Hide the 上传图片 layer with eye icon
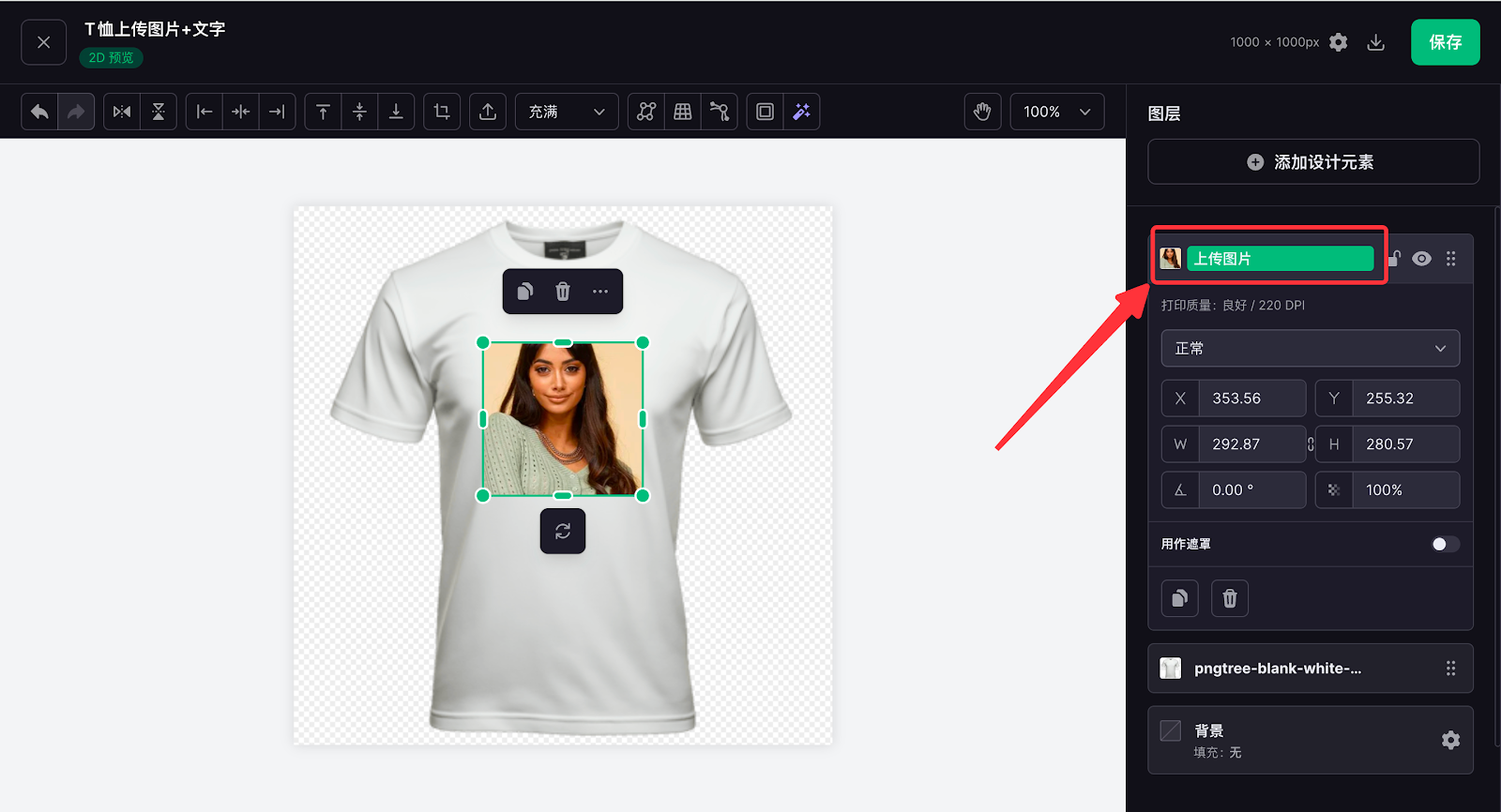Image resolution: width=1501 pixels, height=812 pixels. pyautogui.click(x=1421, y=259)
